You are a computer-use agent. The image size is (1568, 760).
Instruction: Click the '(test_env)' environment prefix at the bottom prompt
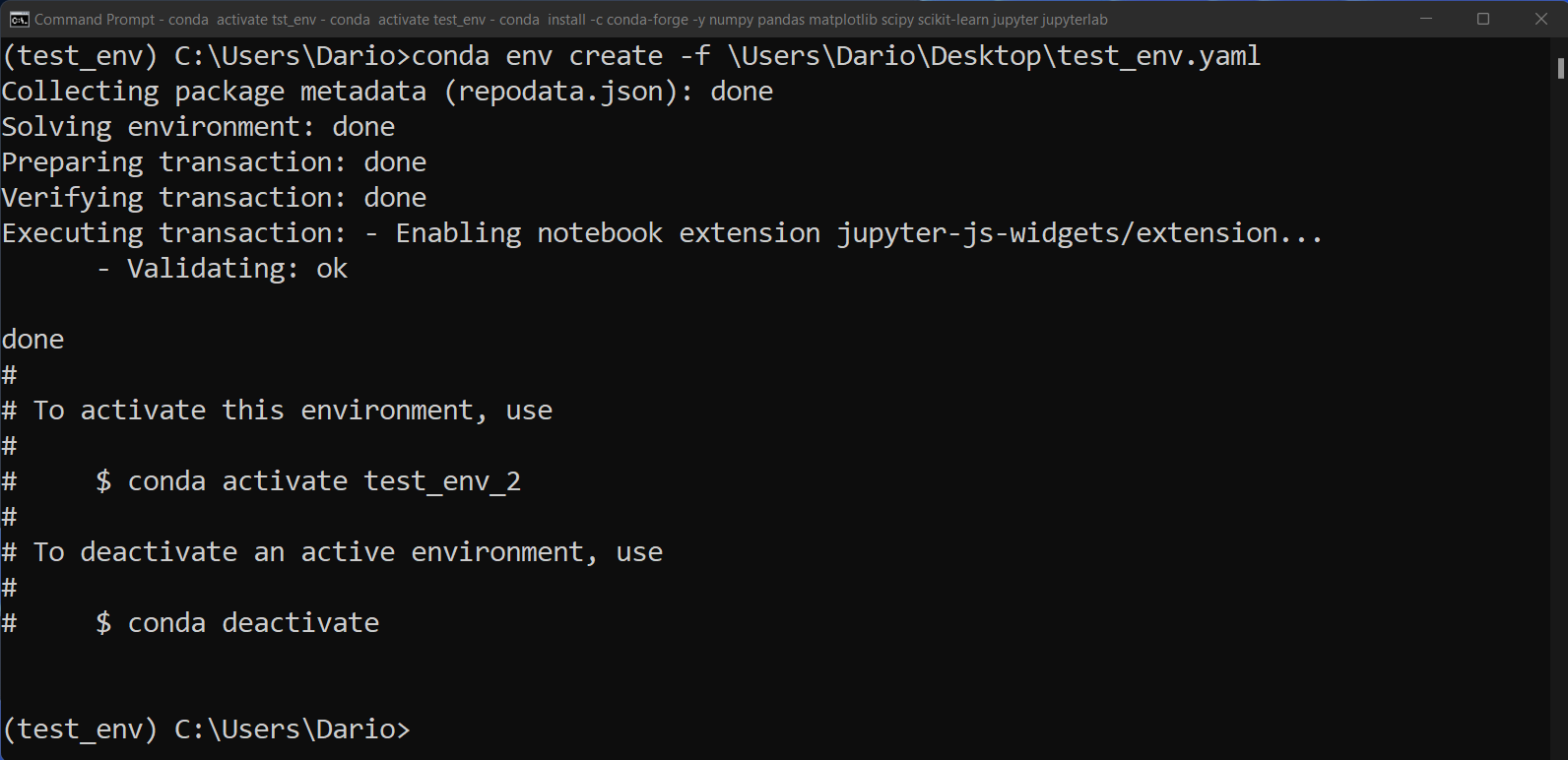click(x=77, y=728)
